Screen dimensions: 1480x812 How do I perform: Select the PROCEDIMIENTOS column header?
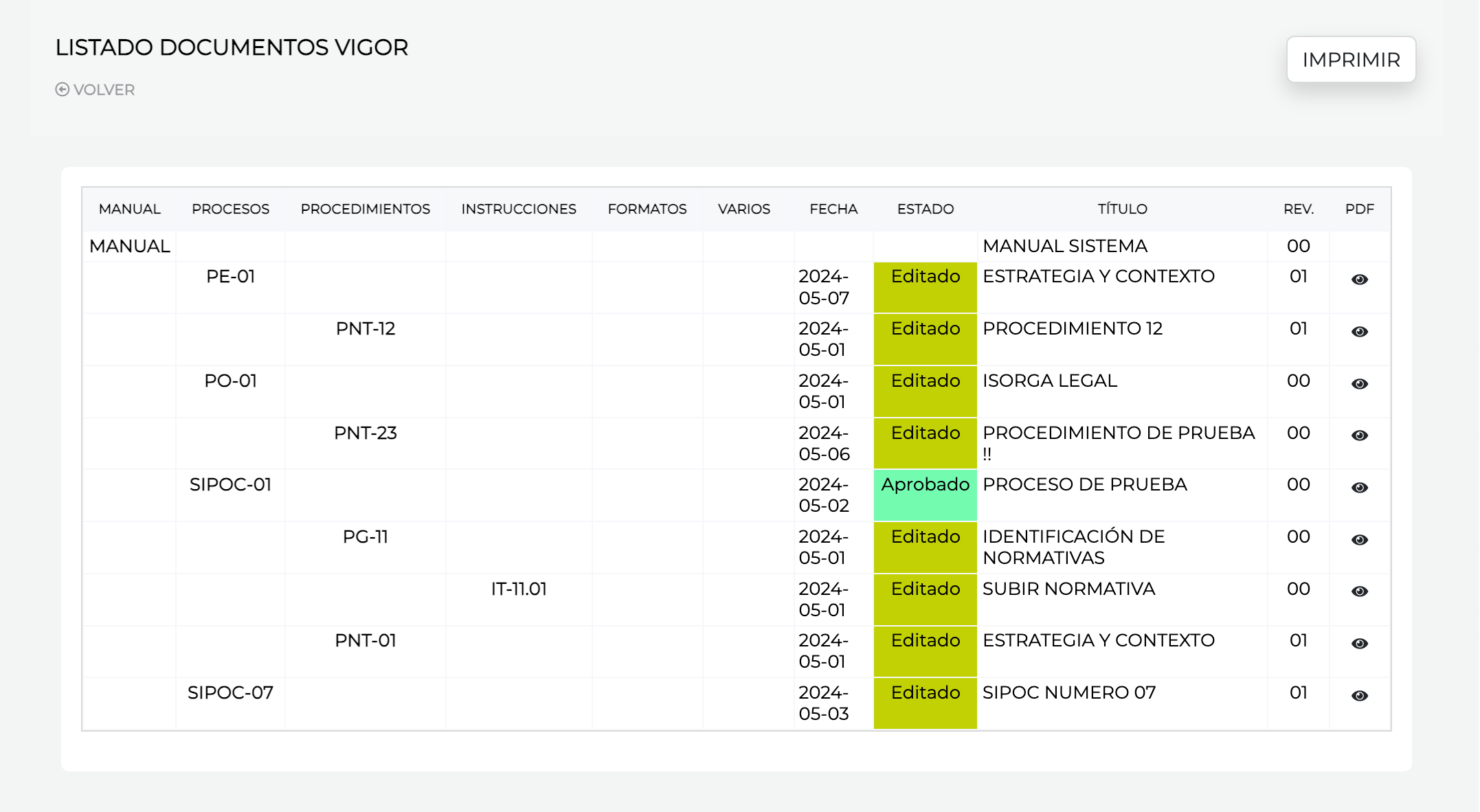[x=366, y=209]
